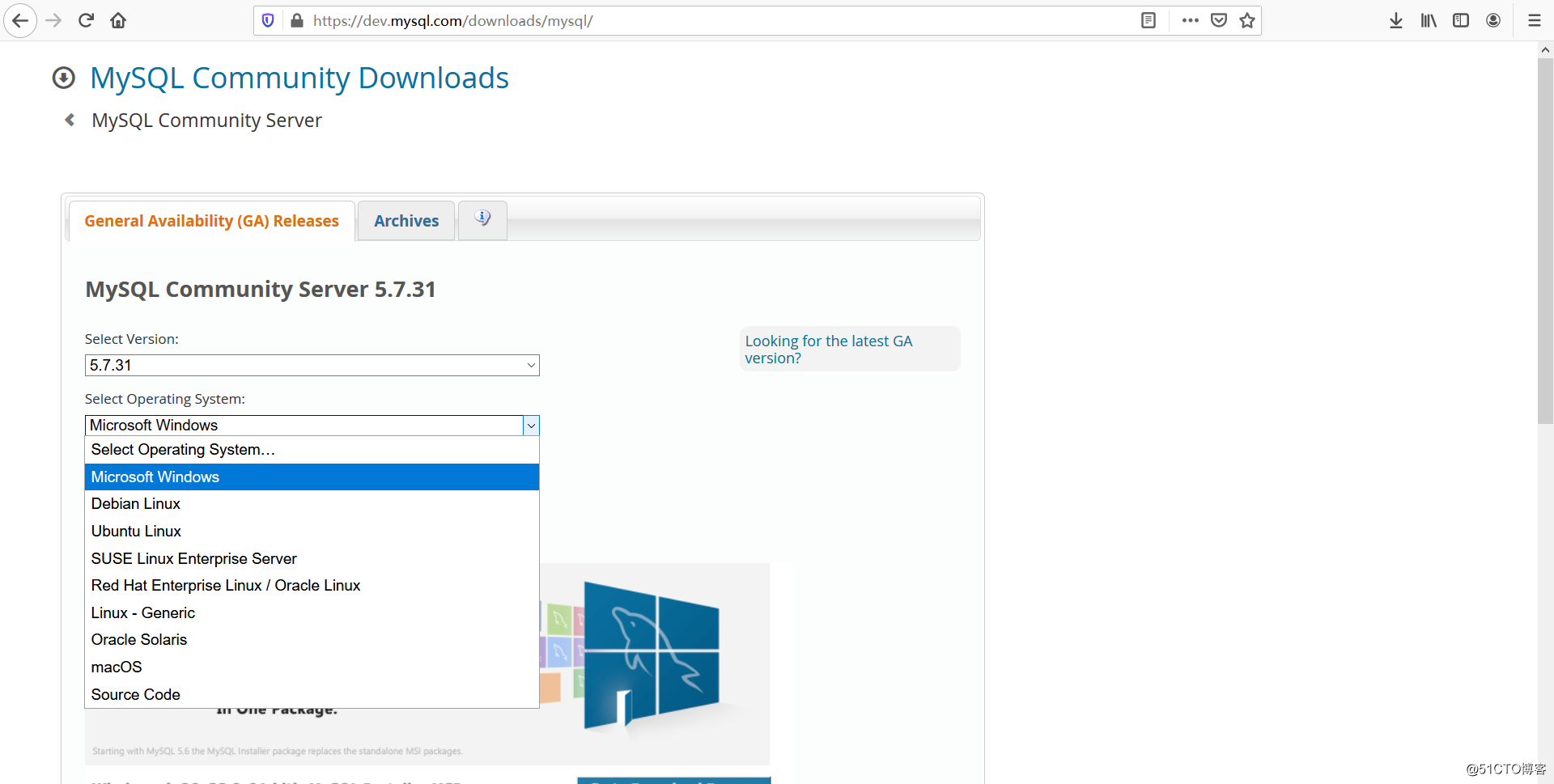Screen dimensions: 1554x784
Task: Open the library bookshelf icon
Action: click(1429, 20)
